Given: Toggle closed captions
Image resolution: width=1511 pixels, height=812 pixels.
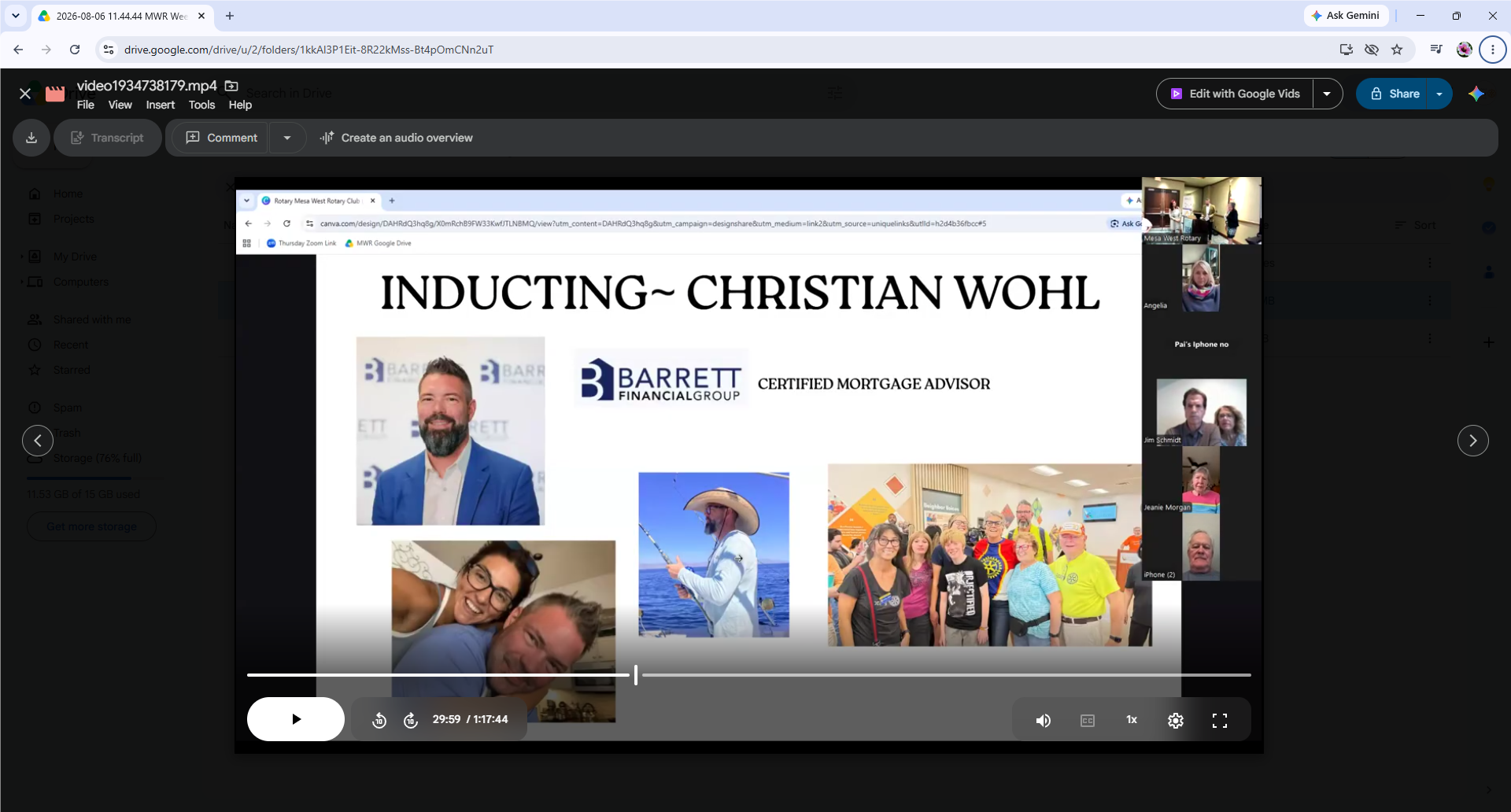Looking at the screenshot, I should [x=1088, y=721].
